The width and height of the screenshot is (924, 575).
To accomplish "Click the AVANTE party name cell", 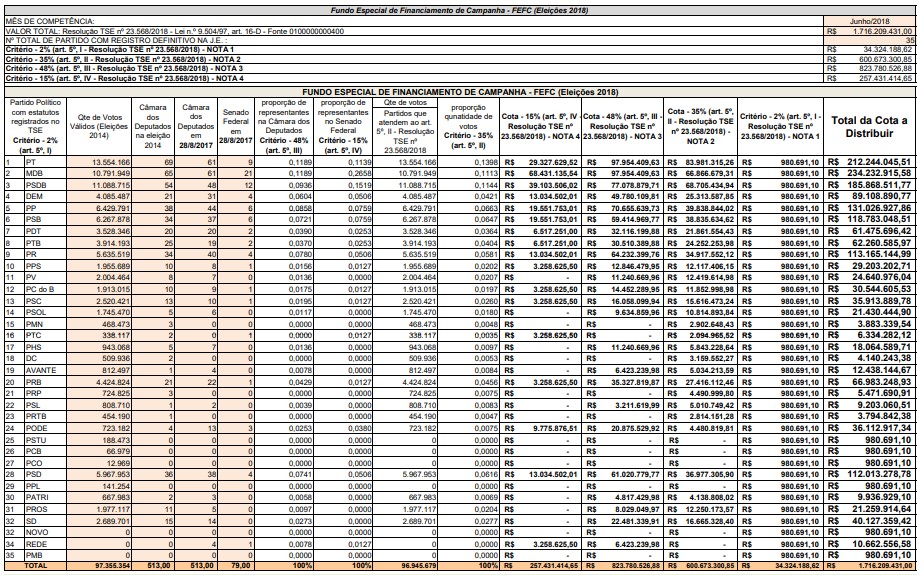I will (x=44, y=369).
